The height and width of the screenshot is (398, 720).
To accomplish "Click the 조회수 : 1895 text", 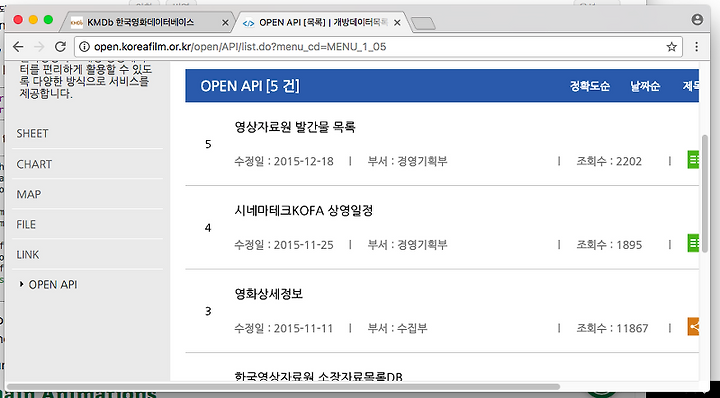I will pos(609,245).
